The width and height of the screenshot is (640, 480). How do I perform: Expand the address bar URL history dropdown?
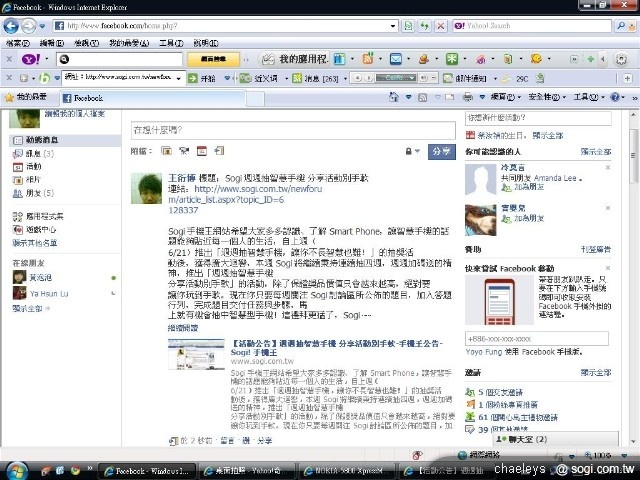pyautogui.click(x=393, y=26)
